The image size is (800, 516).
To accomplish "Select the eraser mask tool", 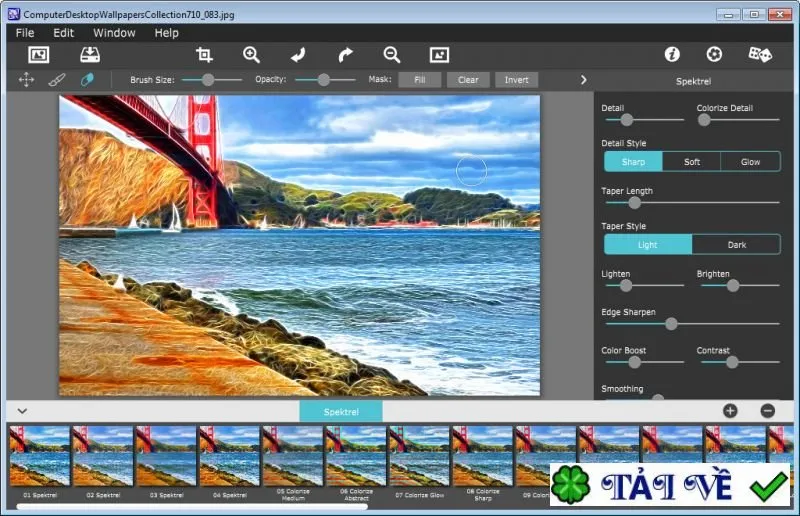I will pyautogui.click(x=87, y=80).
